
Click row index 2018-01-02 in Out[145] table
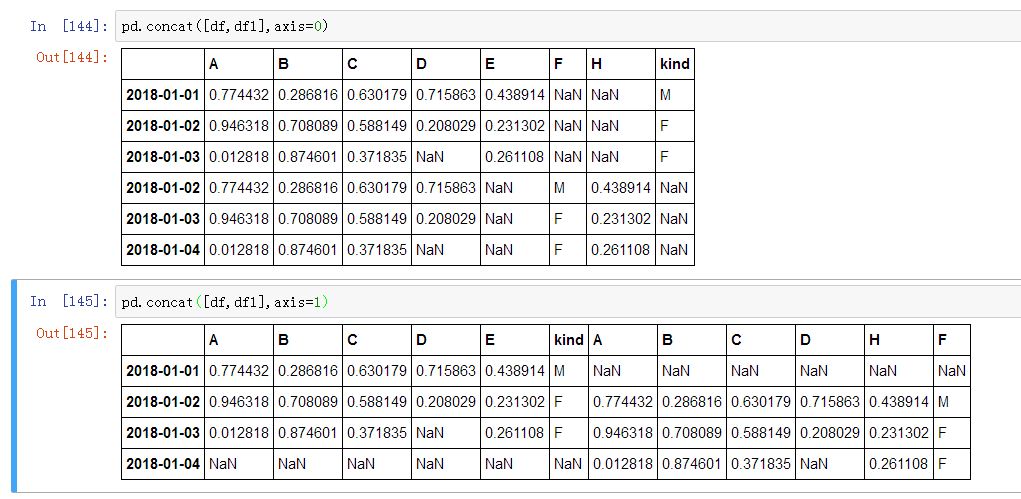pos(163,402)
